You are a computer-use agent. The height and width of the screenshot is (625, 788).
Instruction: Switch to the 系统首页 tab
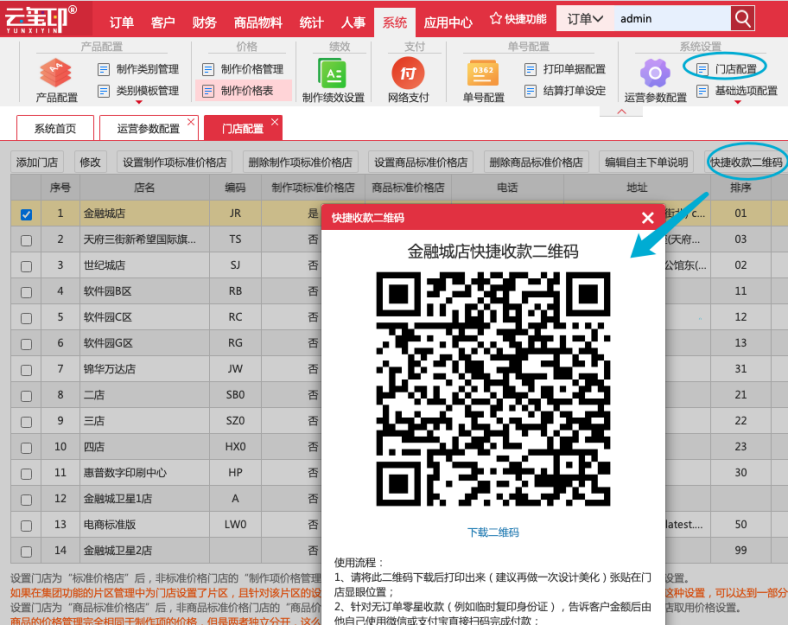pyautogui.click(x=55, y=129)
